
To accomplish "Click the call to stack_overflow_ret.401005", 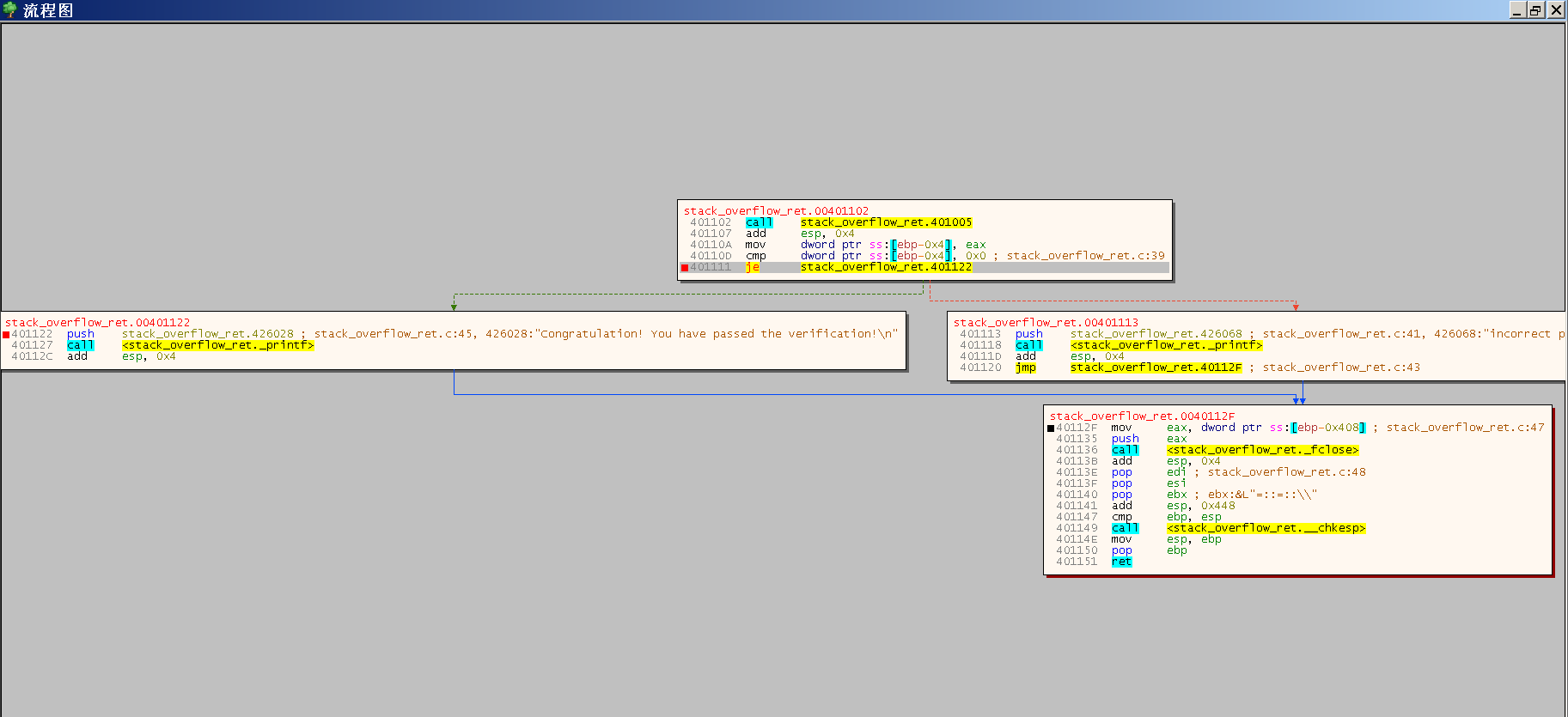I will tap(885, 222).
